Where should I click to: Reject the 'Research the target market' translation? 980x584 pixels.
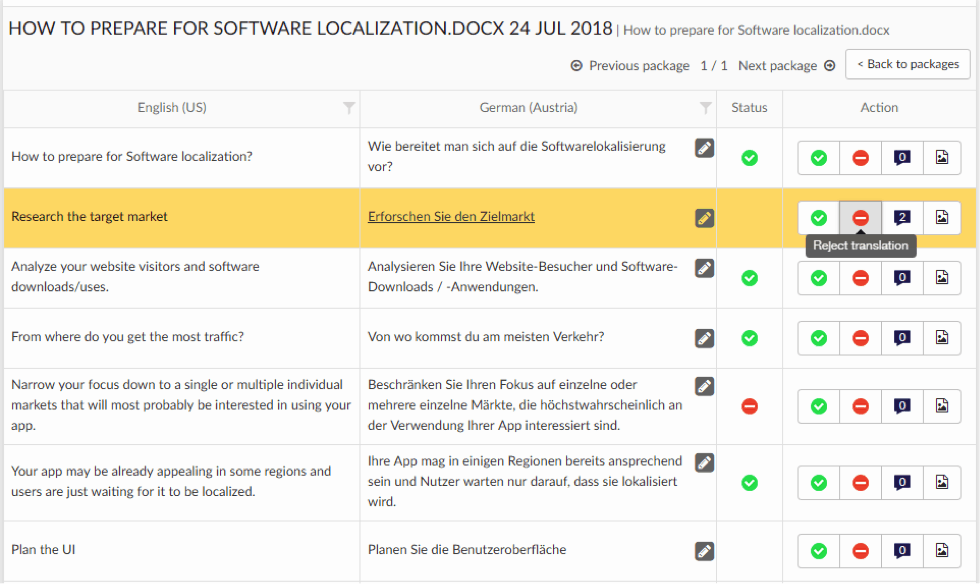(x=861, y=218)
